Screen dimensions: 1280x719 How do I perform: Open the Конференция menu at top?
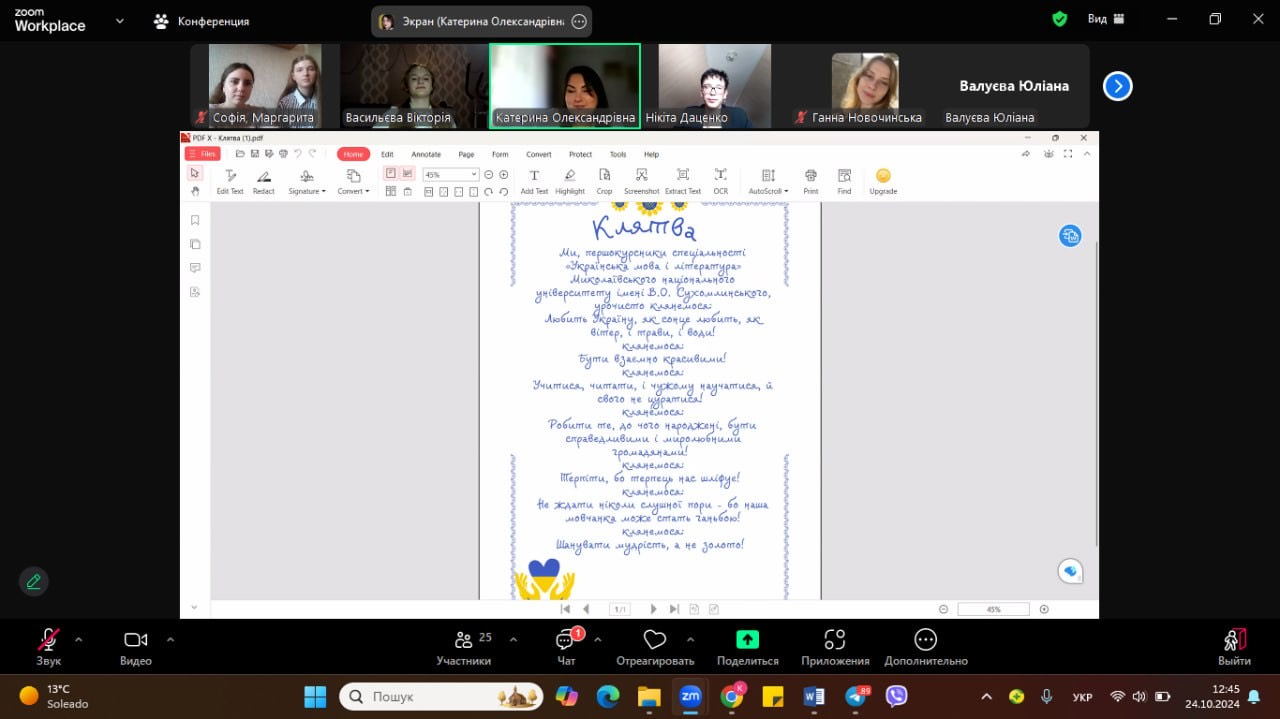(x=203, y=21)
